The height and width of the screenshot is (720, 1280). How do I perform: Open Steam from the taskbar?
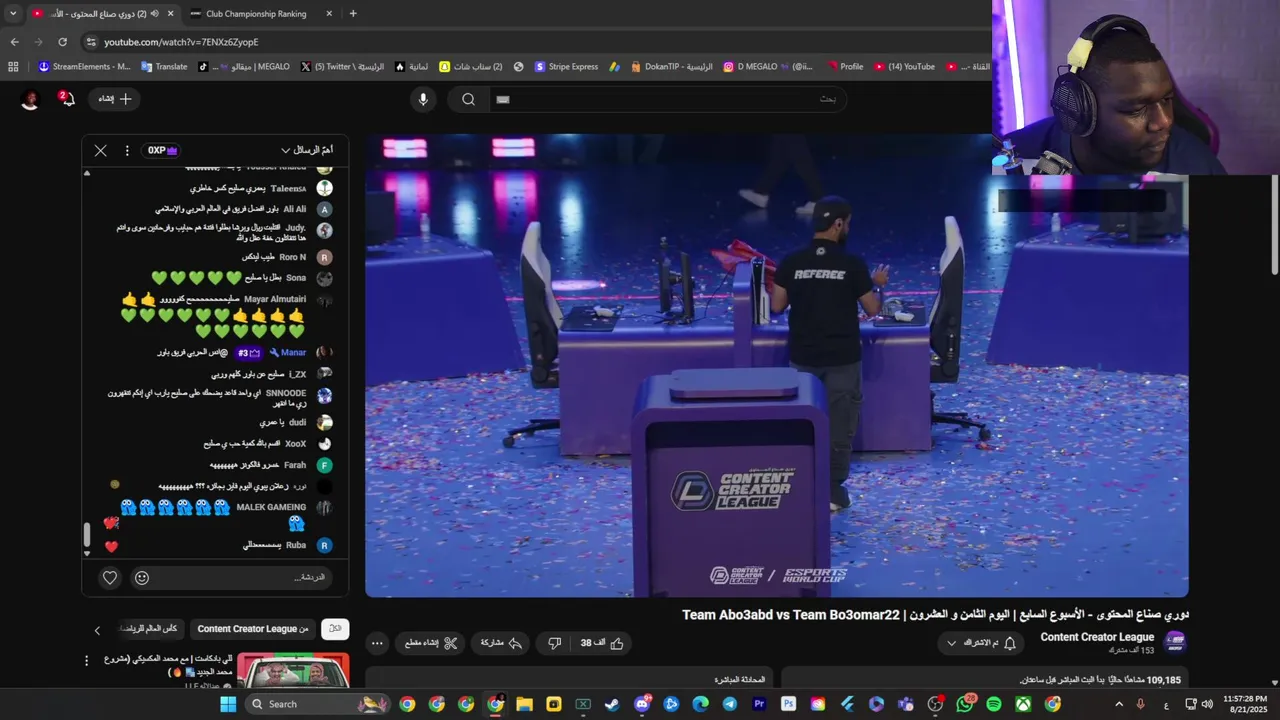coord(612,704)
